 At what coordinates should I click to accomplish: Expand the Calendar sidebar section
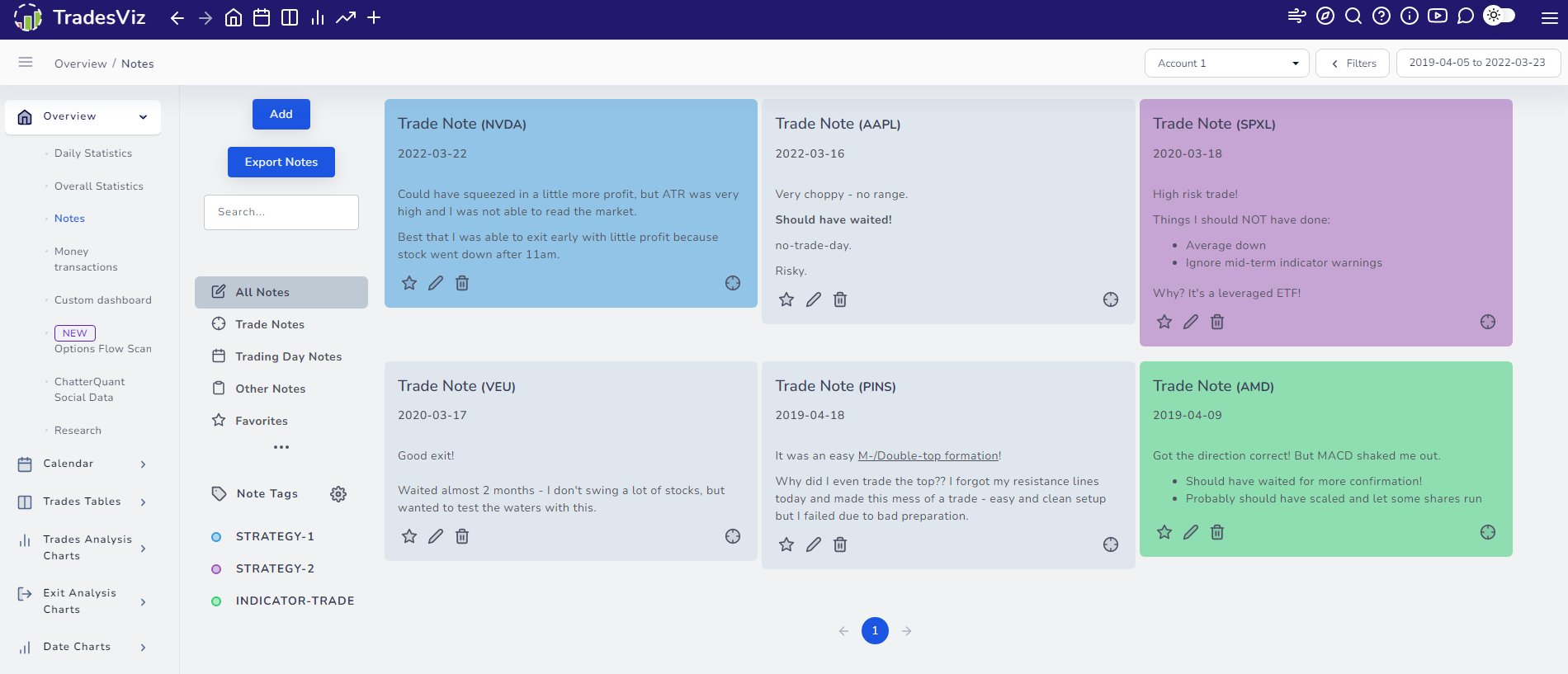point(83,464)
